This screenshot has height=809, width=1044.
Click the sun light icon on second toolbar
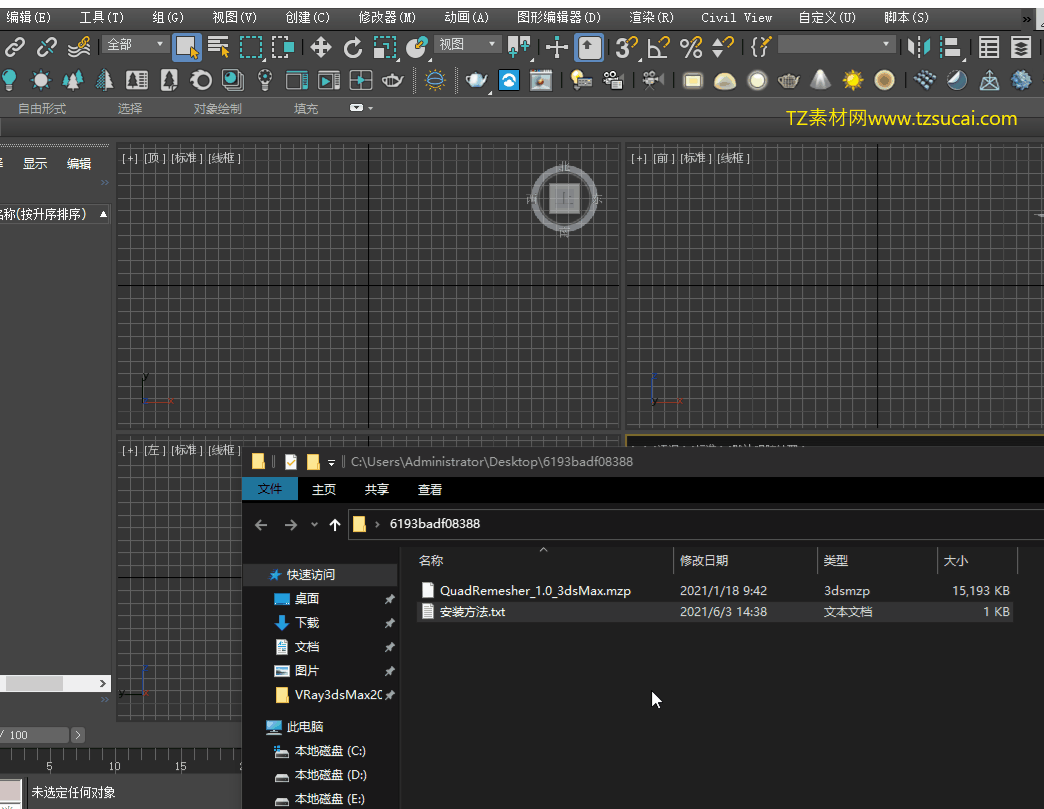[41, 80]
